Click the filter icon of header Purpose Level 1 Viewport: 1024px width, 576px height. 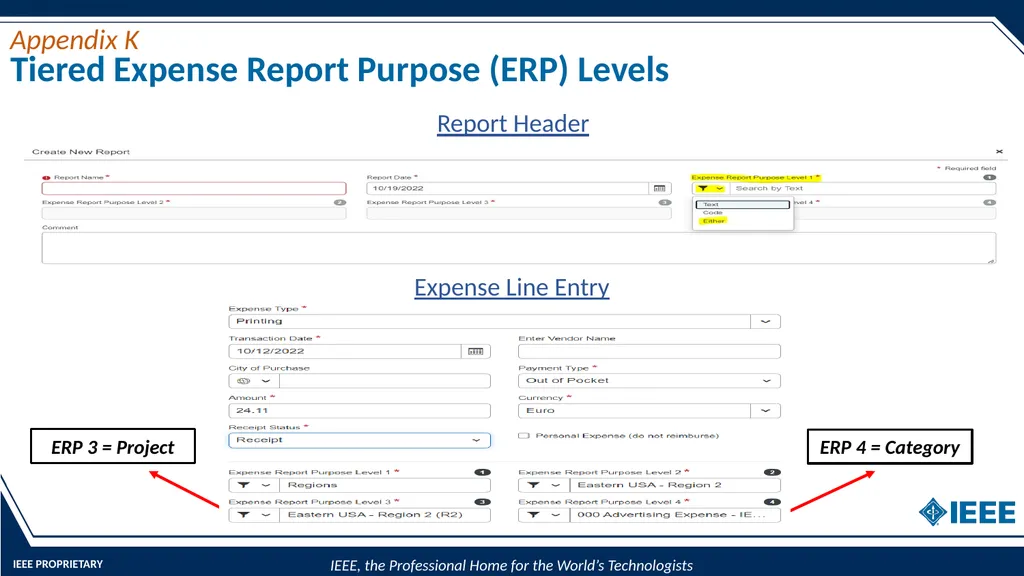click(703, 188)
